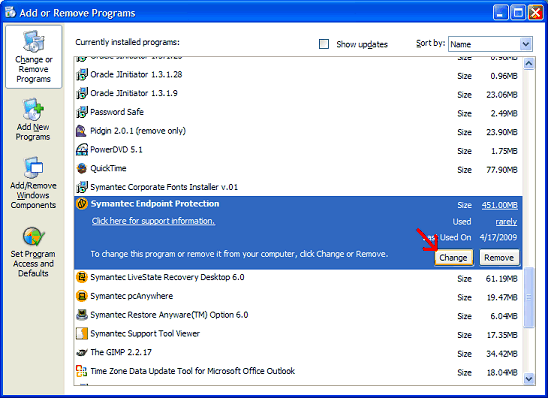Click the 34.42MB size value
The height and width of the screenshot is (398, 548).
pyautogui.click(x=502, y=354)
